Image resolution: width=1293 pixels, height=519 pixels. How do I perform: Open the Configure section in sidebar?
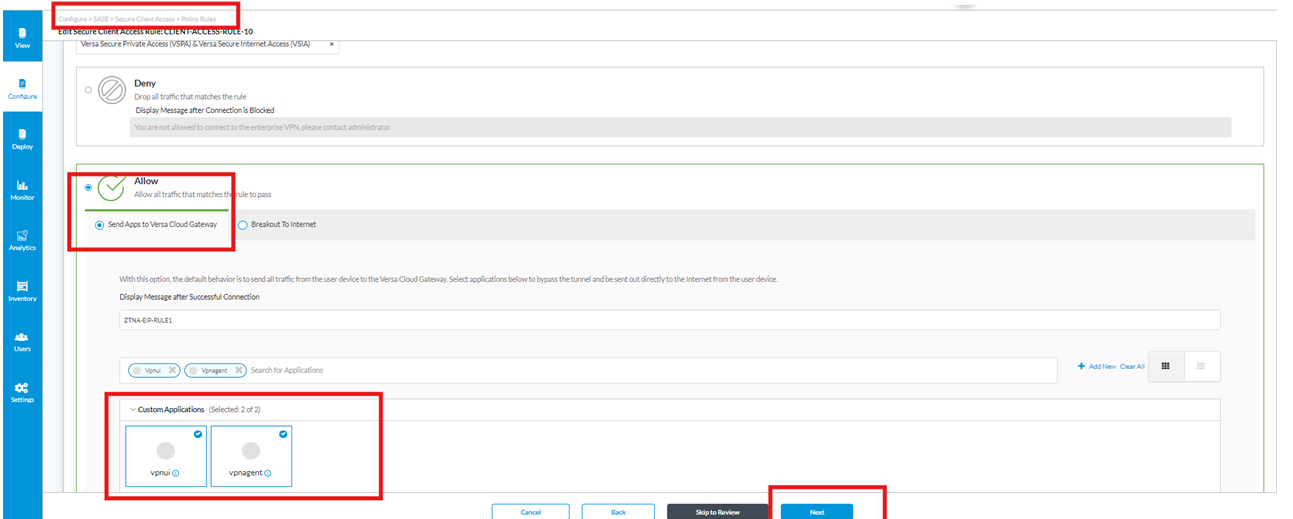[x=22, y=89]
